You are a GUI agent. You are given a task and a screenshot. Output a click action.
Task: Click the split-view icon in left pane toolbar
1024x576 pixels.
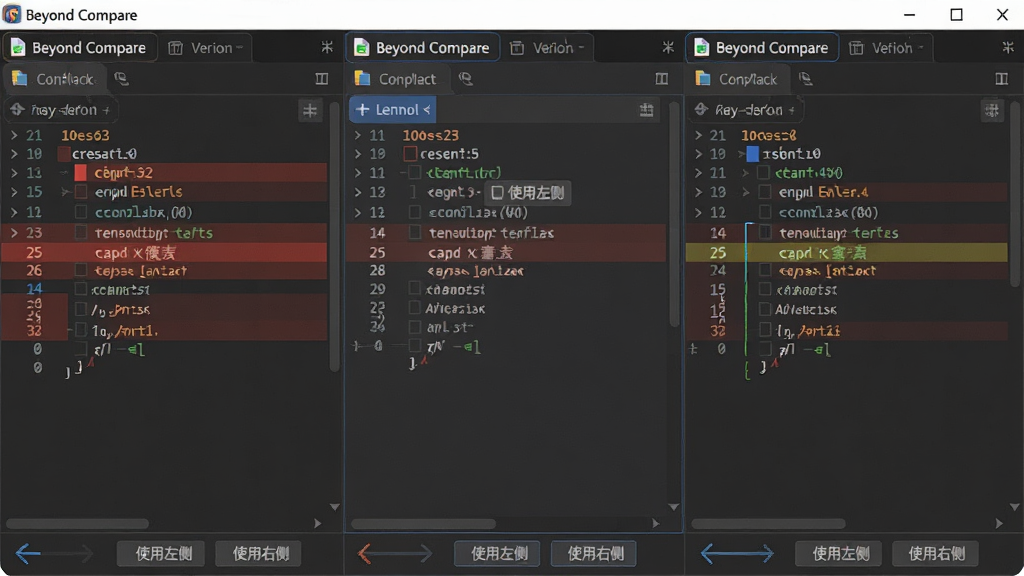click(321, 79)
